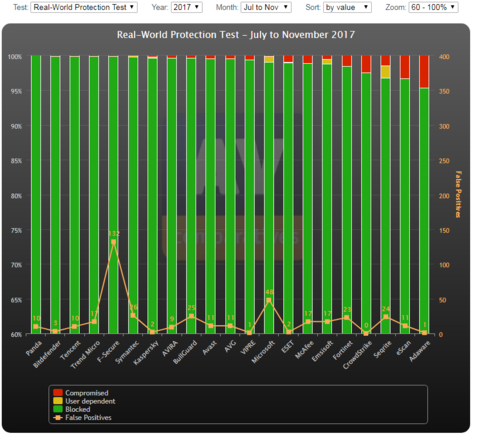Open the Sort by value dropdown
This screenshot has width=500, height=434.
pos(347,7)
